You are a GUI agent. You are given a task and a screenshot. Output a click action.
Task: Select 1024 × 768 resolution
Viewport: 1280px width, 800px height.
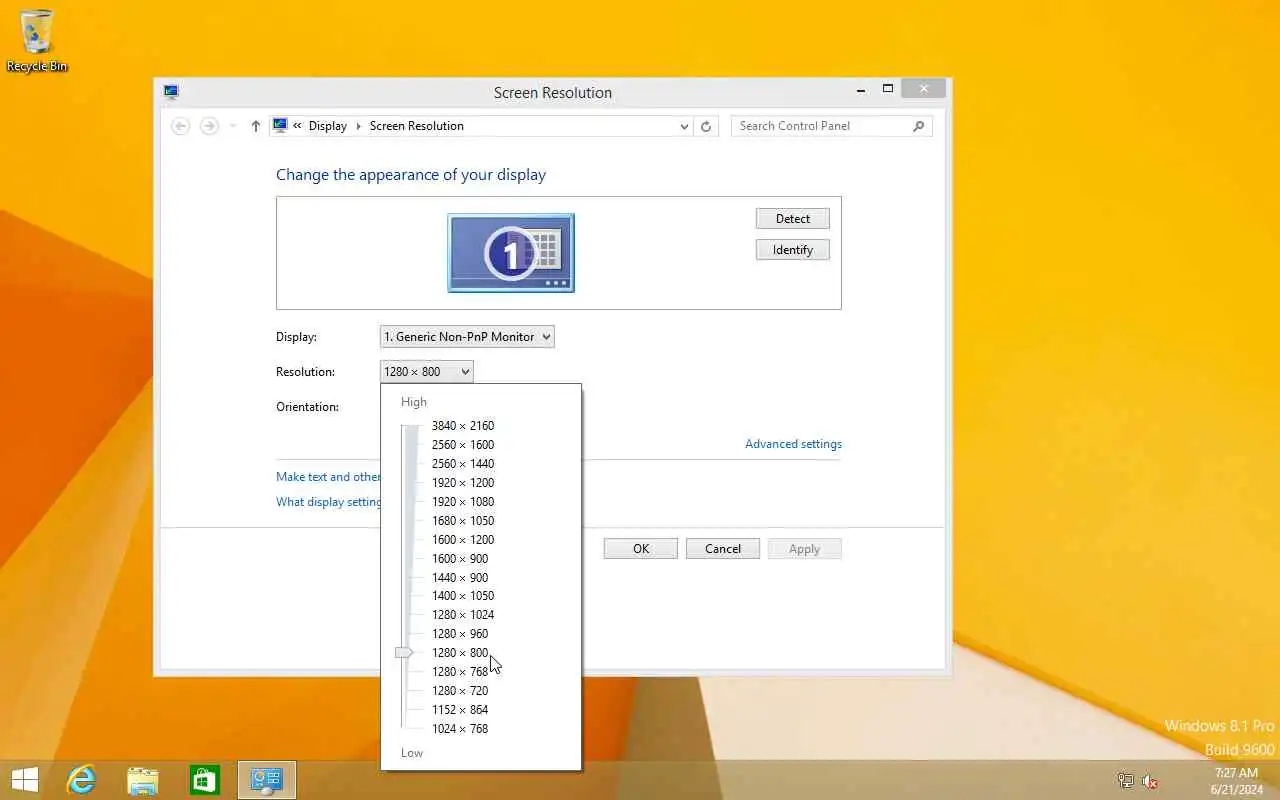click(460, 729)
